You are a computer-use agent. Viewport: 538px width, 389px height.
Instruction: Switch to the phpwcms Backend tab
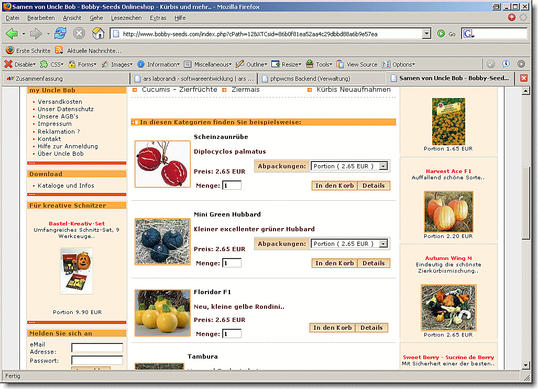point(323,79)
